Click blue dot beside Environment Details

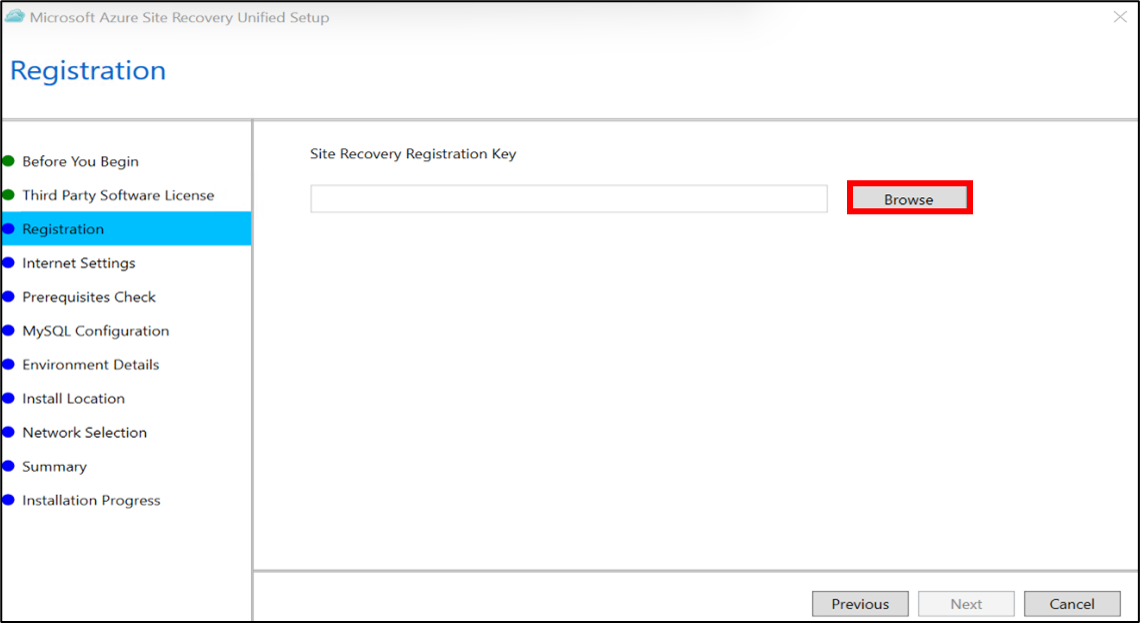click(8, 364)
